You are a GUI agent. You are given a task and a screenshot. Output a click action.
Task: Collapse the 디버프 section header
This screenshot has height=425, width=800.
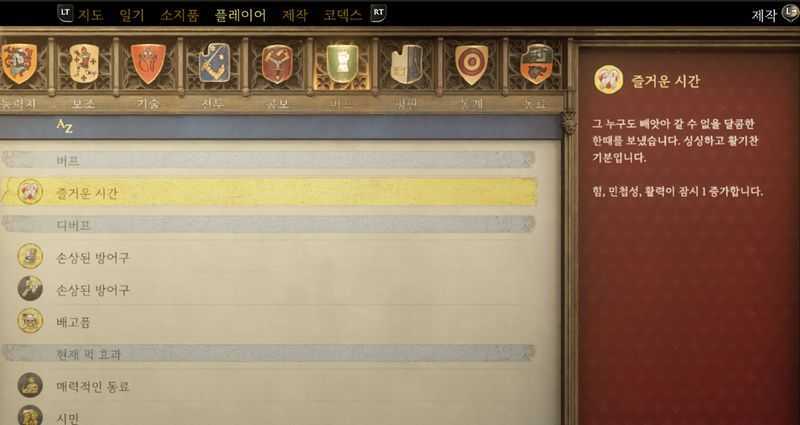(268, 224)
